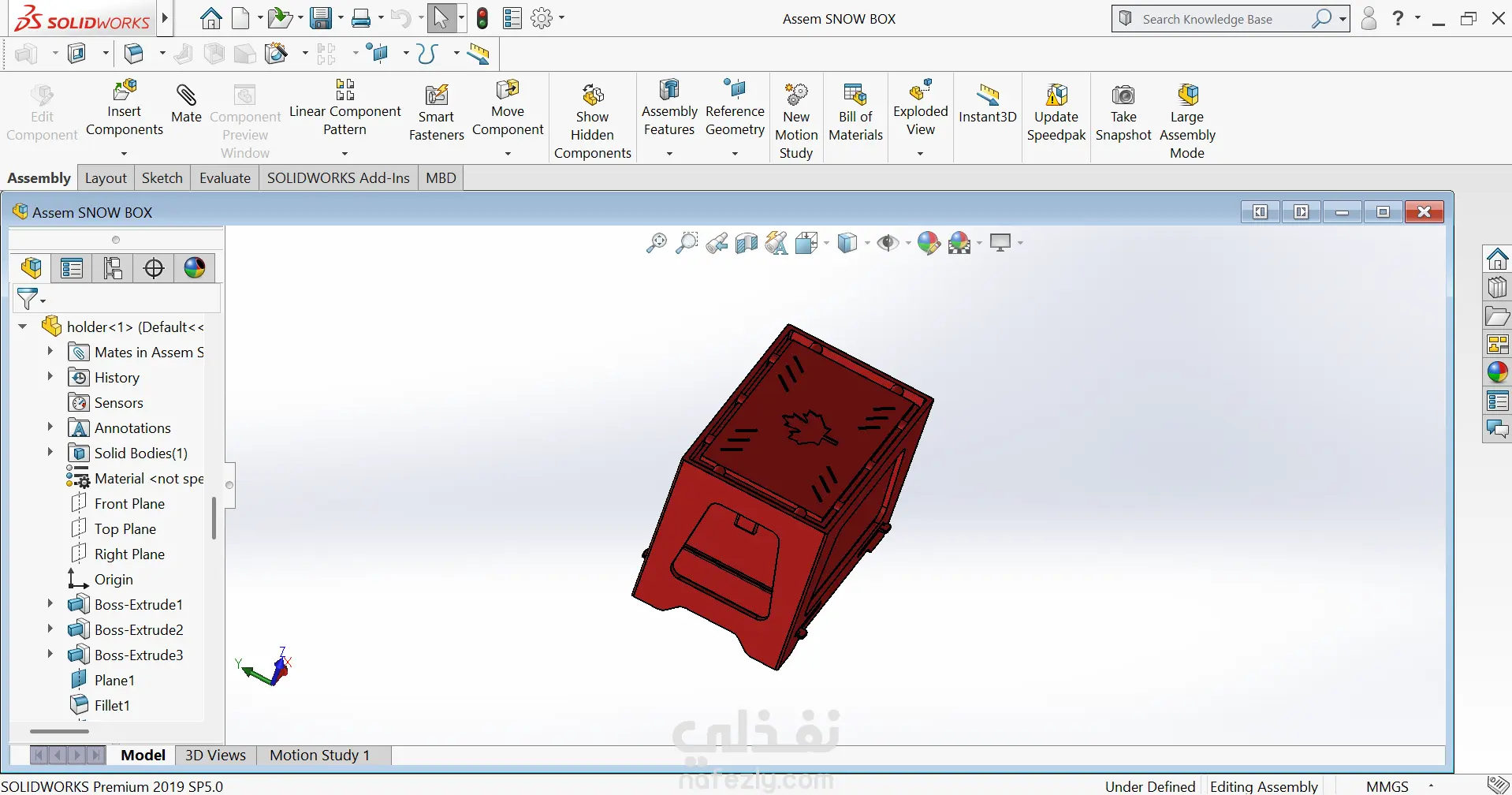Click the Zoom to Area icon
The image size is (1512, 795).
[x=687, y=243]
